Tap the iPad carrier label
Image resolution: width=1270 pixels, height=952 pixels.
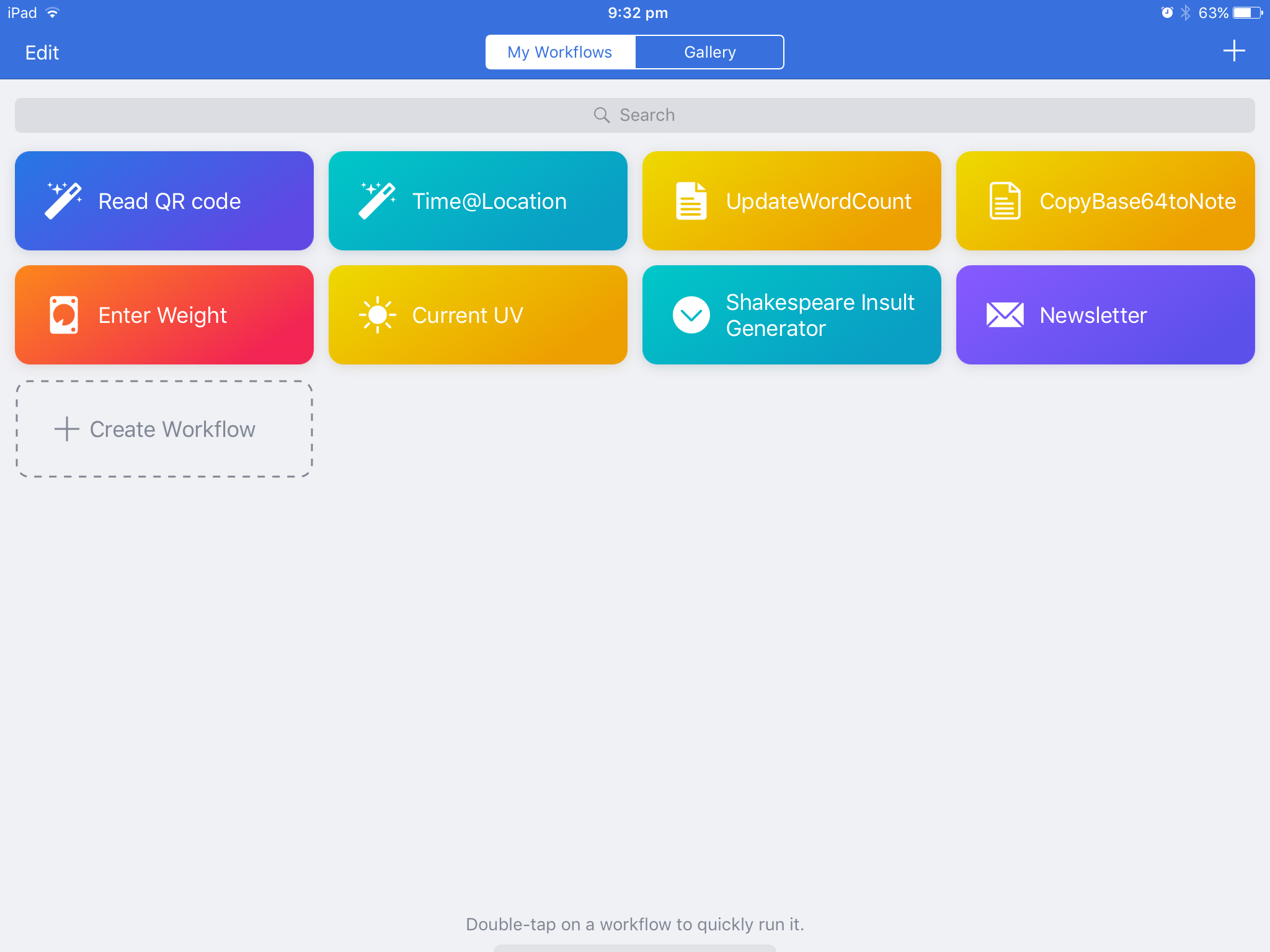tap(22, 12)
